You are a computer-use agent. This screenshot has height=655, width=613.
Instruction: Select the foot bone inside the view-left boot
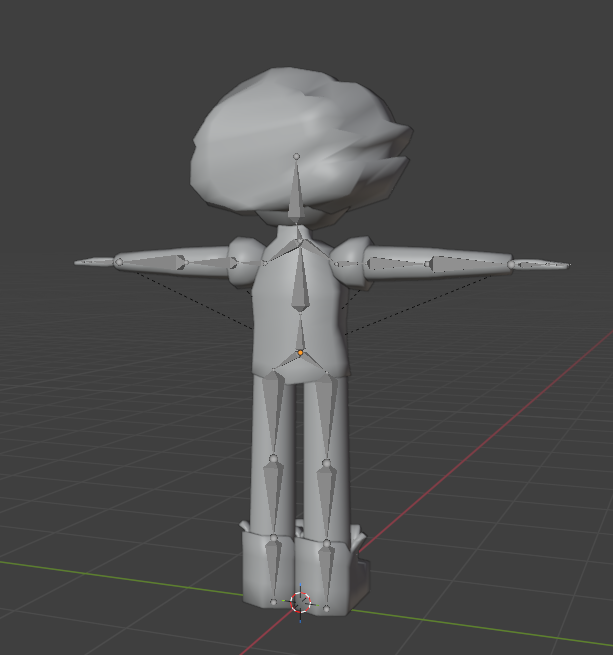coord(273,570)
